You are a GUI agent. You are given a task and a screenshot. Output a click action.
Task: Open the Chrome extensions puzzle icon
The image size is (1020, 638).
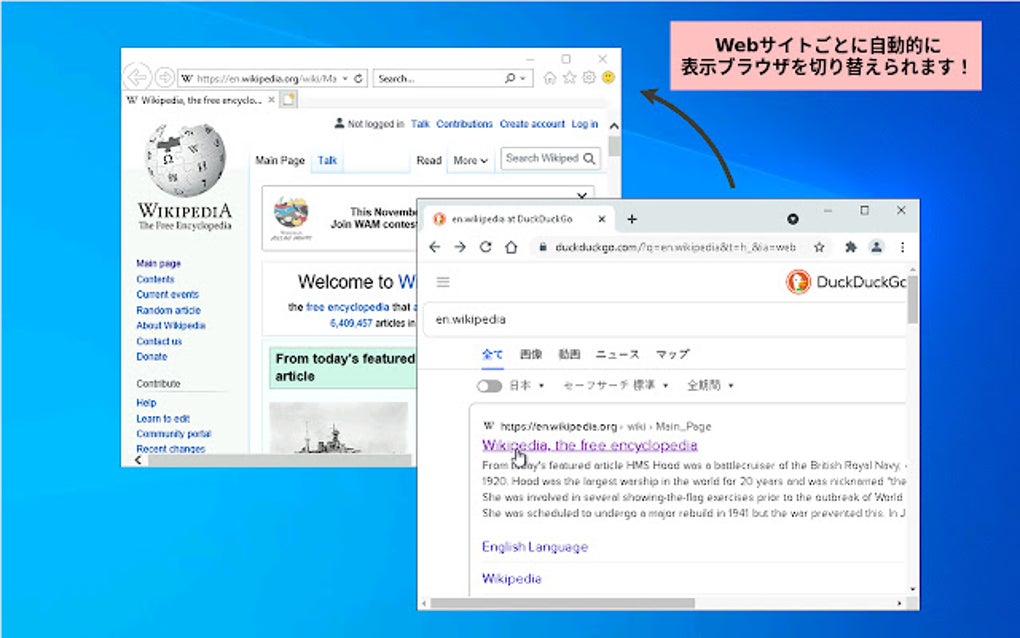coord(850,247)
